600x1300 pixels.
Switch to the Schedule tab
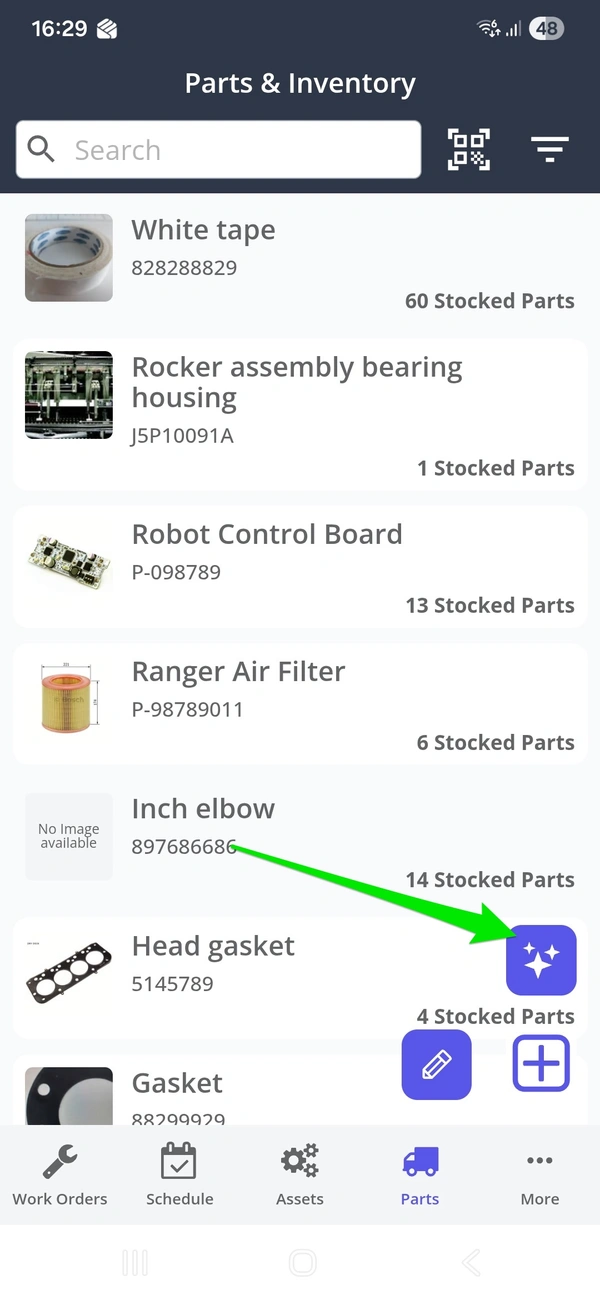point(180,1175)
